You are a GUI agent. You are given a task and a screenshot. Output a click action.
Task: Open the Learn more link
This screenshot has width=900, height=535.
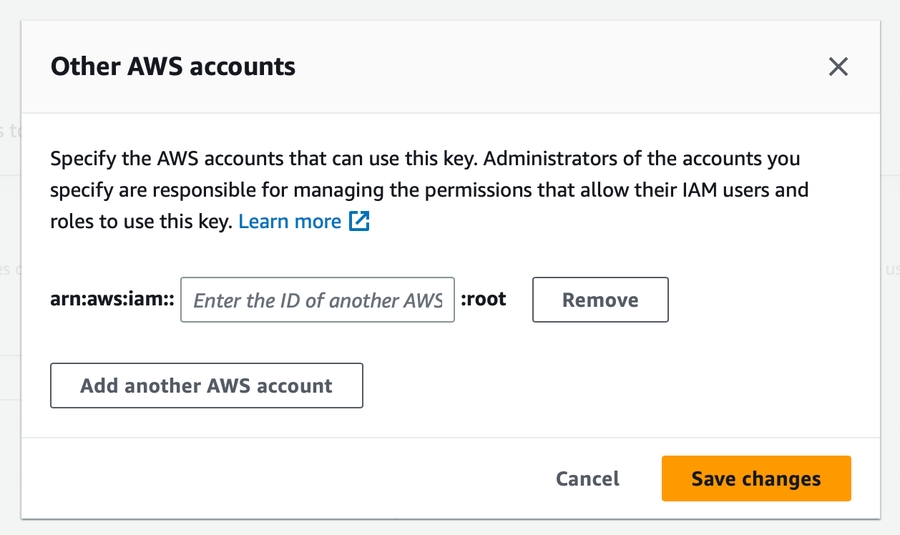(x=290, y=221)
